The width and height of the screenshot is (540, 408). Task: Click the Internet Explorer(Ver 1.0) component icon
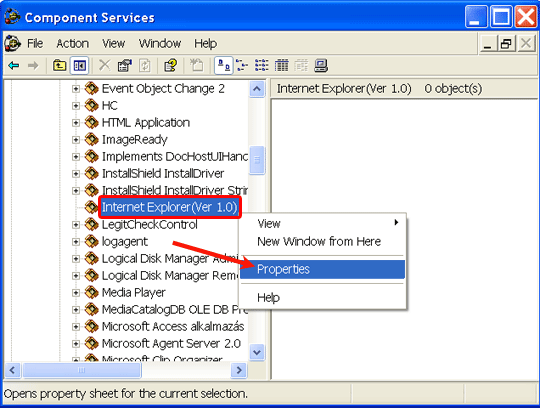pyautogui.click(x=92, y=207)
